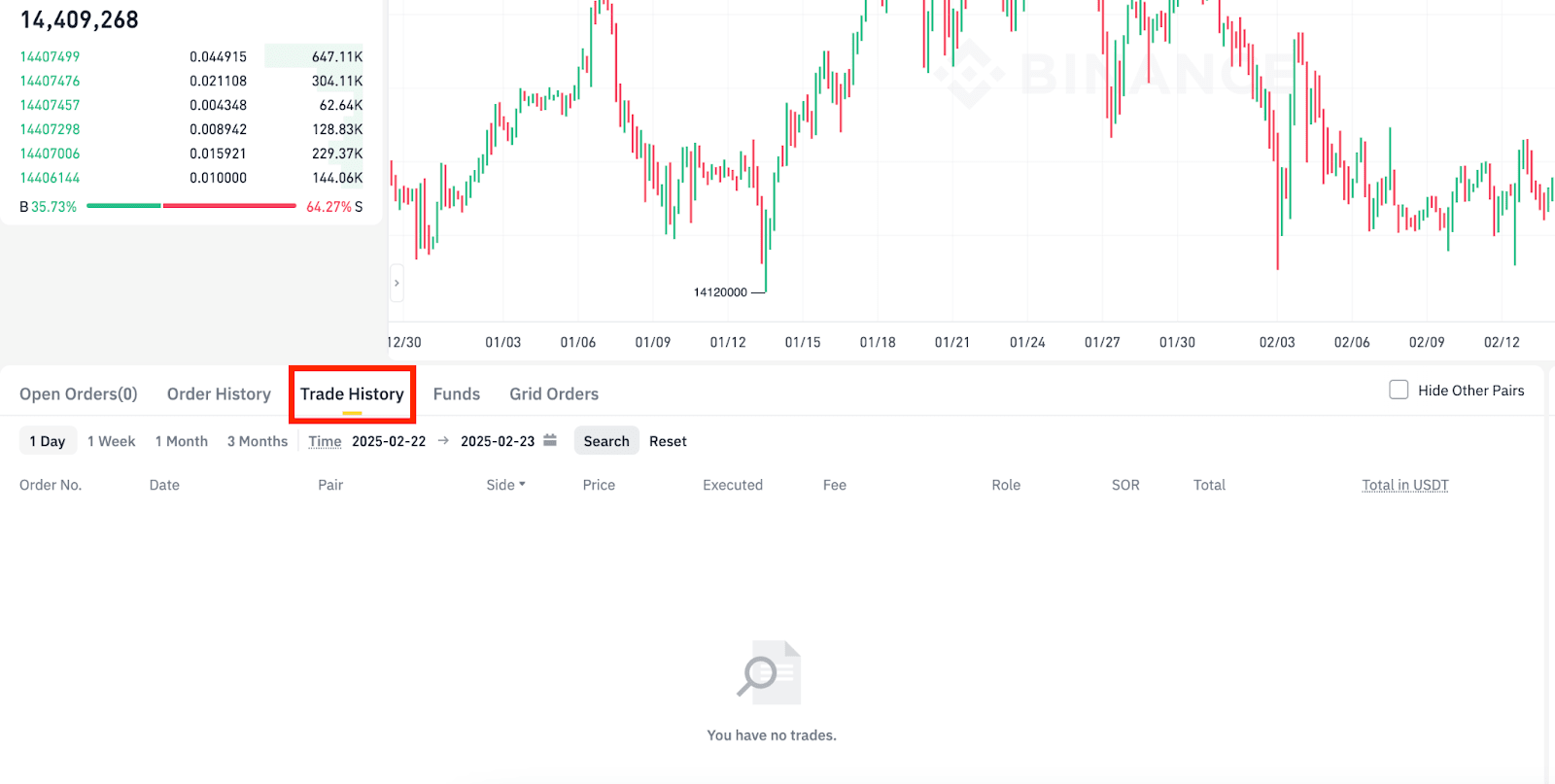This screenshot has height=784, width=1555.
Task: Enable Hide Other Pairs checkbox
Action: click(x=1399, y=390)
